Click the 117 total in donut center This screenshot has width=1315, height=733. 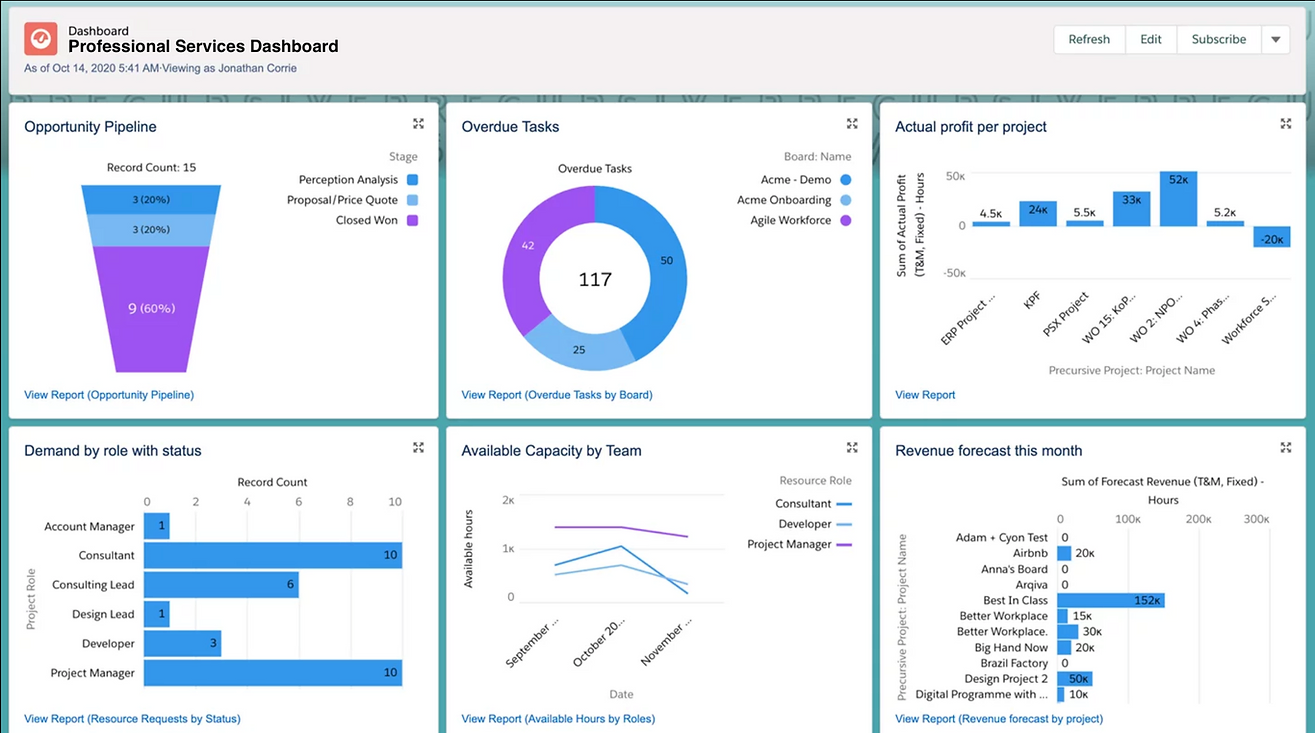pos(595,280)
